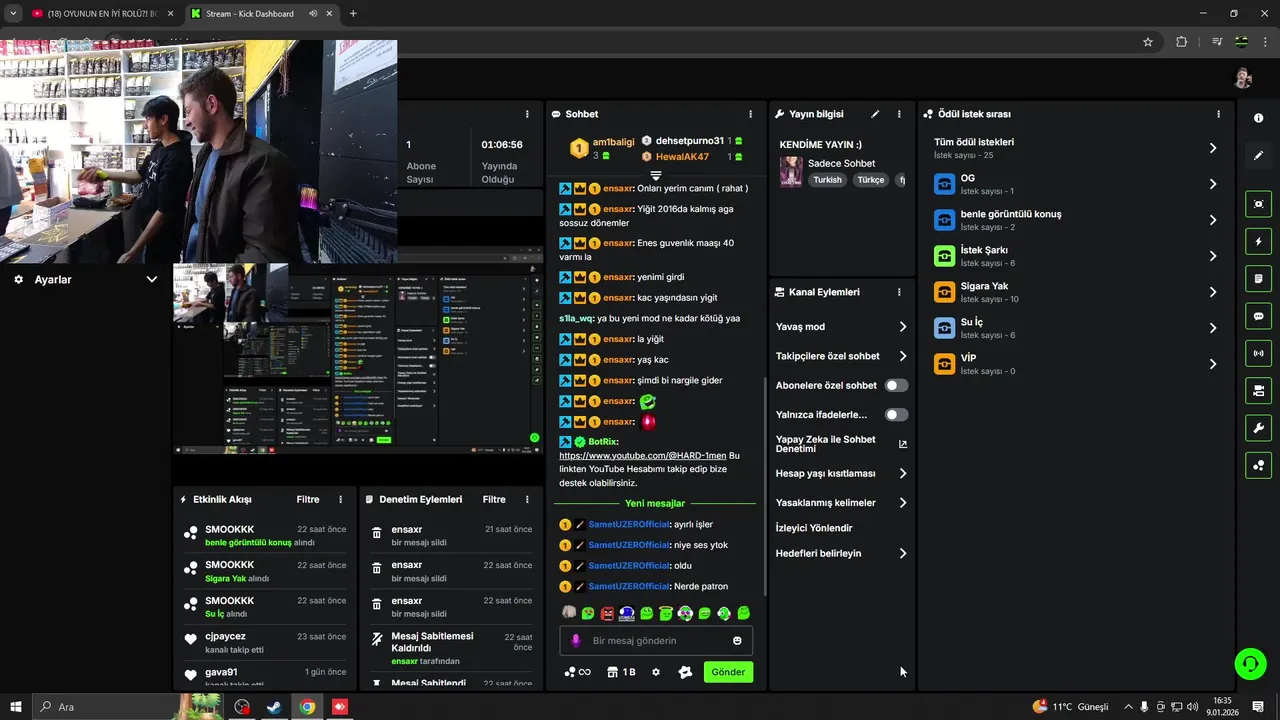Toggle the lightning activity feed sidebar icon
This screenshot has width=1280, height=720.
tap(1258, 242)
